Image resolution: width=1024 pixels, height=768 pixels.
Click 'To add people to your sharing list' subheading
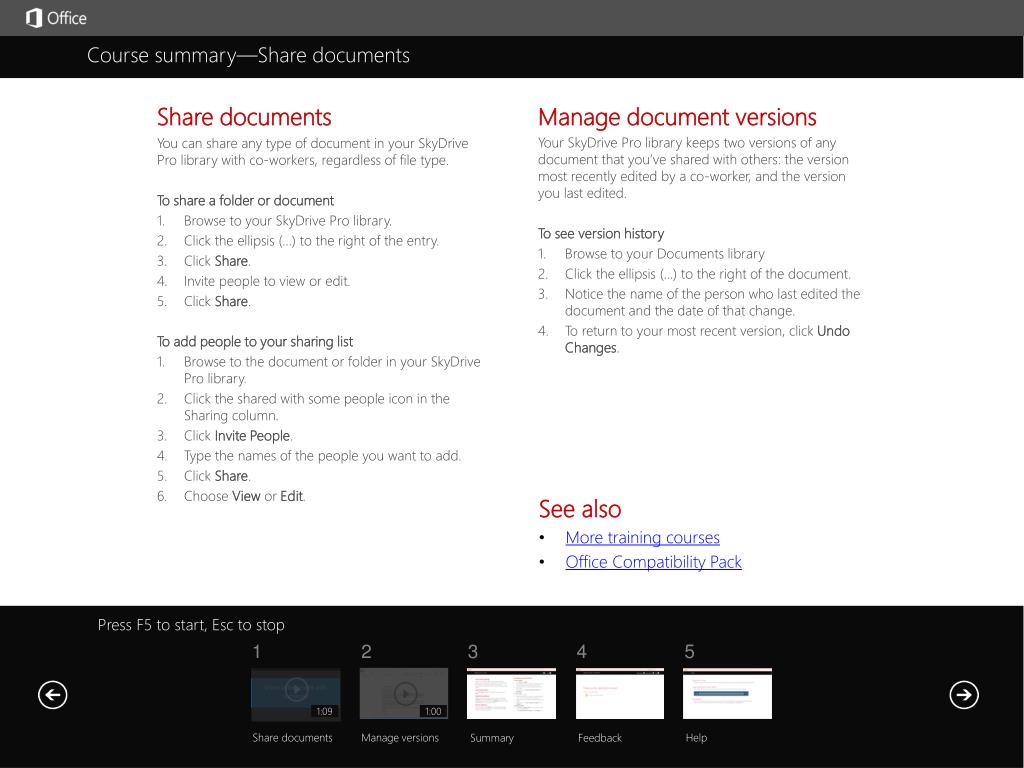(x=255, y=342)
